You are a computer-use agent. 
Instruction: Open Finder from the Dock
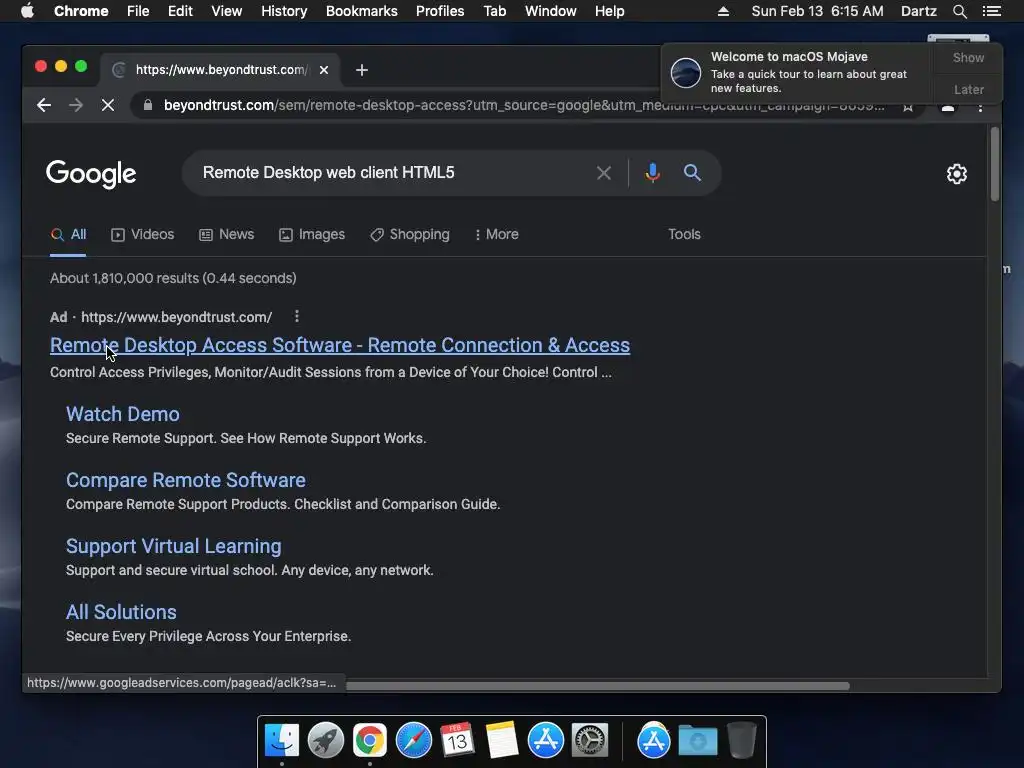coord(281,741)
